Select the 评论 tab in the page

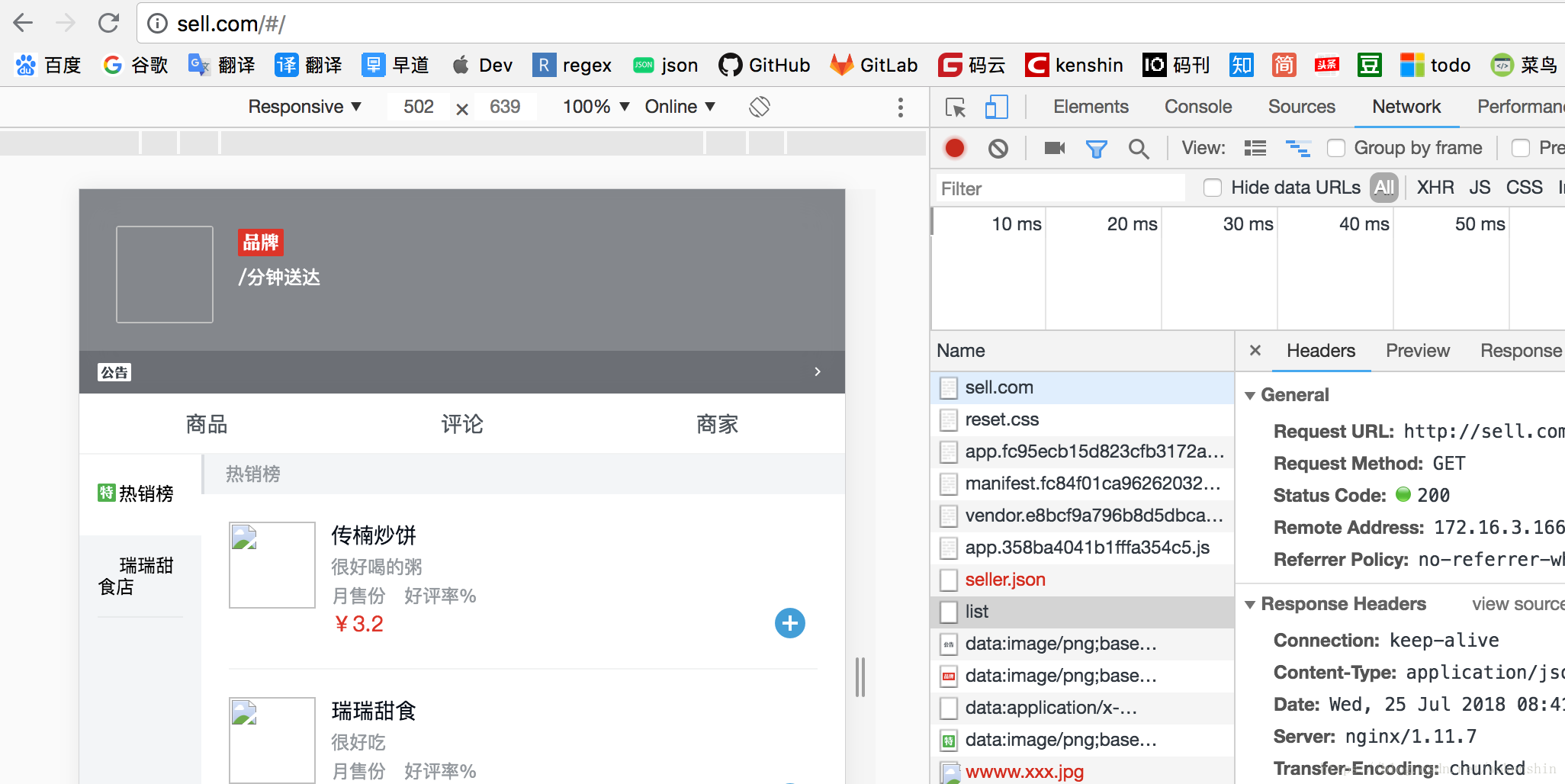coord(462,424)
